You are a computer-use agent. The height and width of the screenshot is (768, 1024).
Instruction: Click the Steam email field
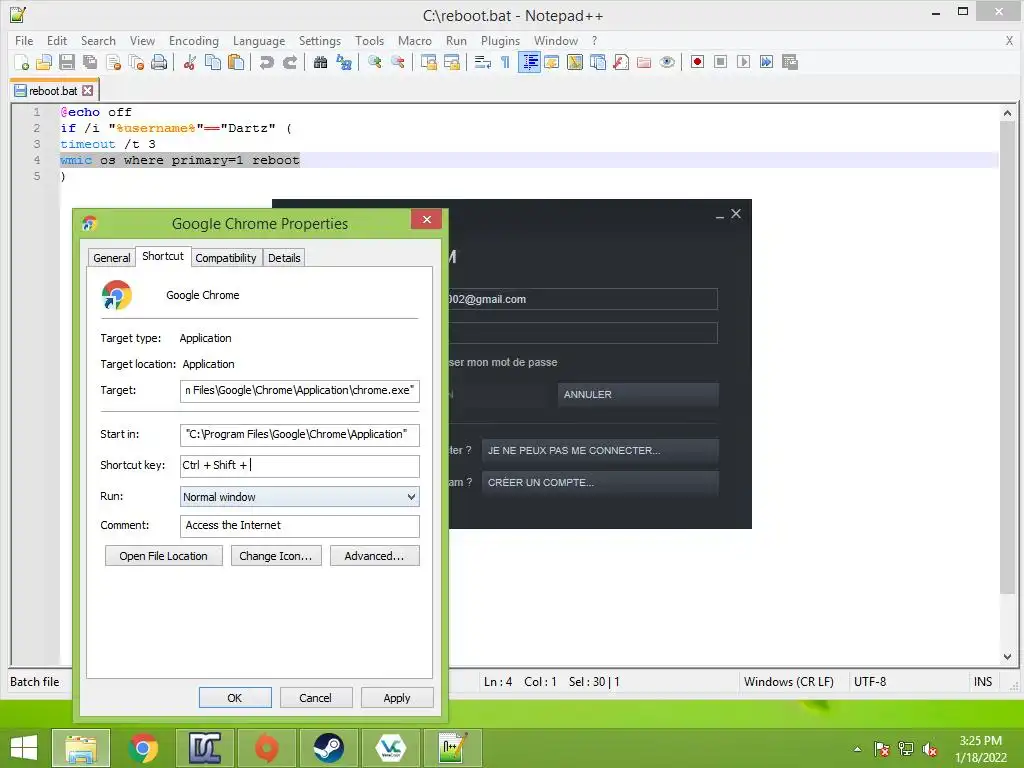pos(583,299)
